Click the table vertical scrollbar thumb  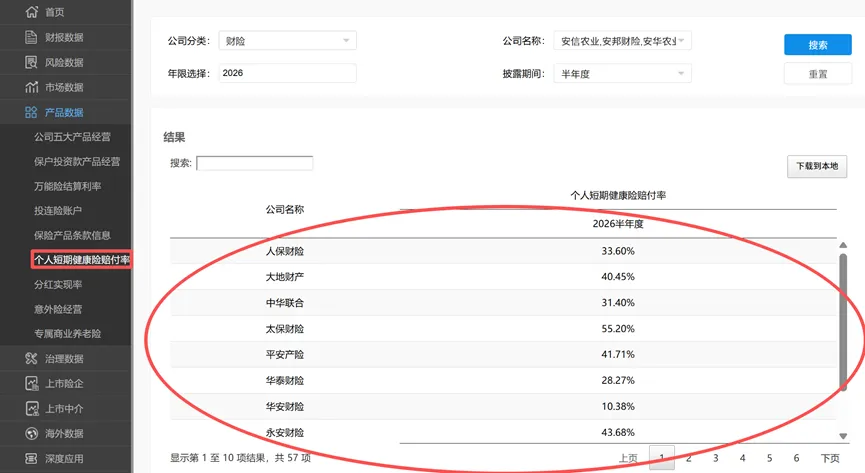[x=843, y=322]
